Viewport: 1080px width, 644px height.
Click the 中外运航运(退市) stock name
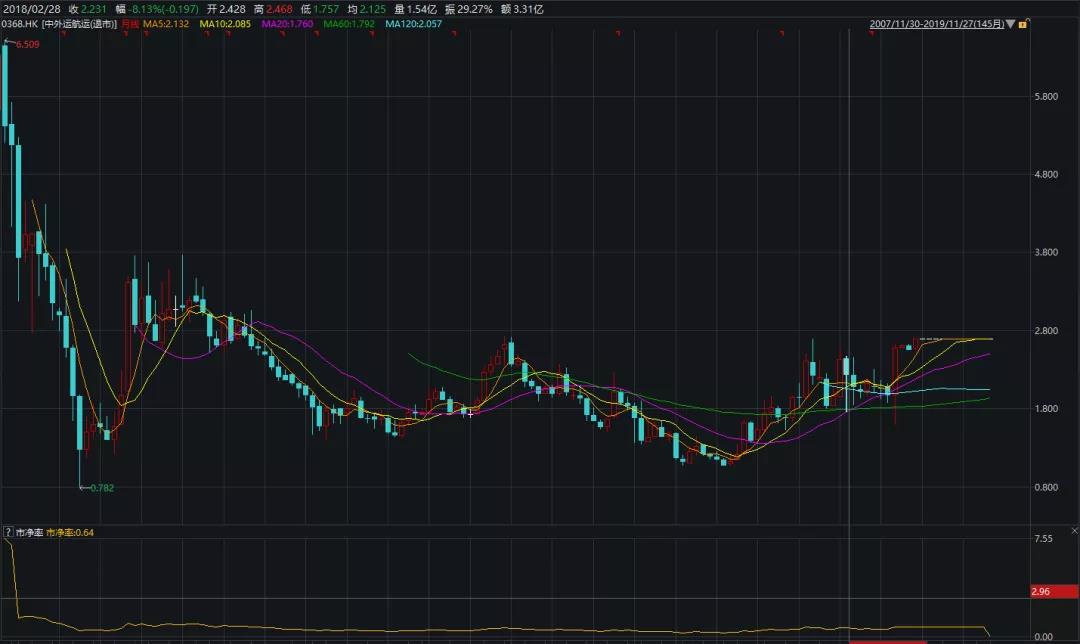(80, 23)
